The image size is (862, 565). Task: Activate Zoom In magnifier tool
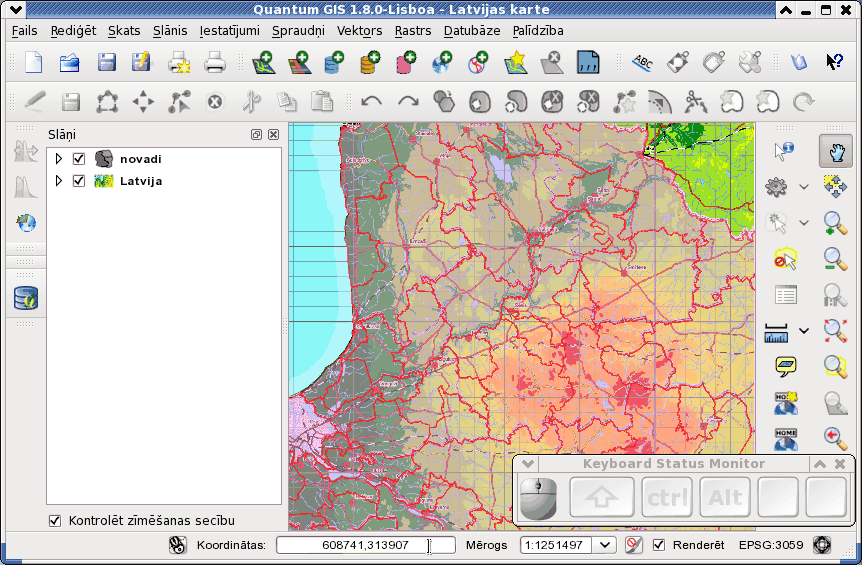[x=835, y=223]
